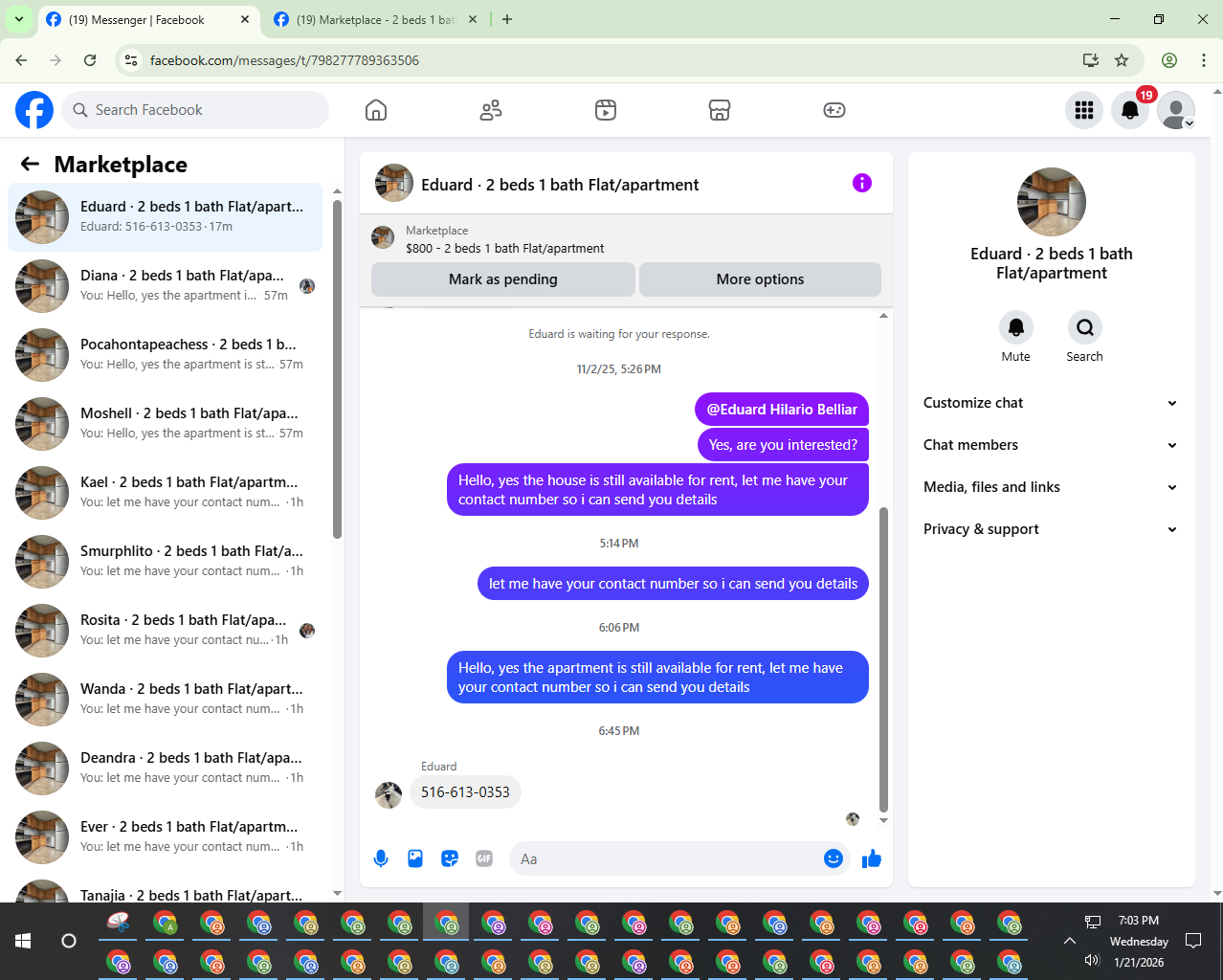
Task: Open a new browser tab
Action: coord(507,19)
